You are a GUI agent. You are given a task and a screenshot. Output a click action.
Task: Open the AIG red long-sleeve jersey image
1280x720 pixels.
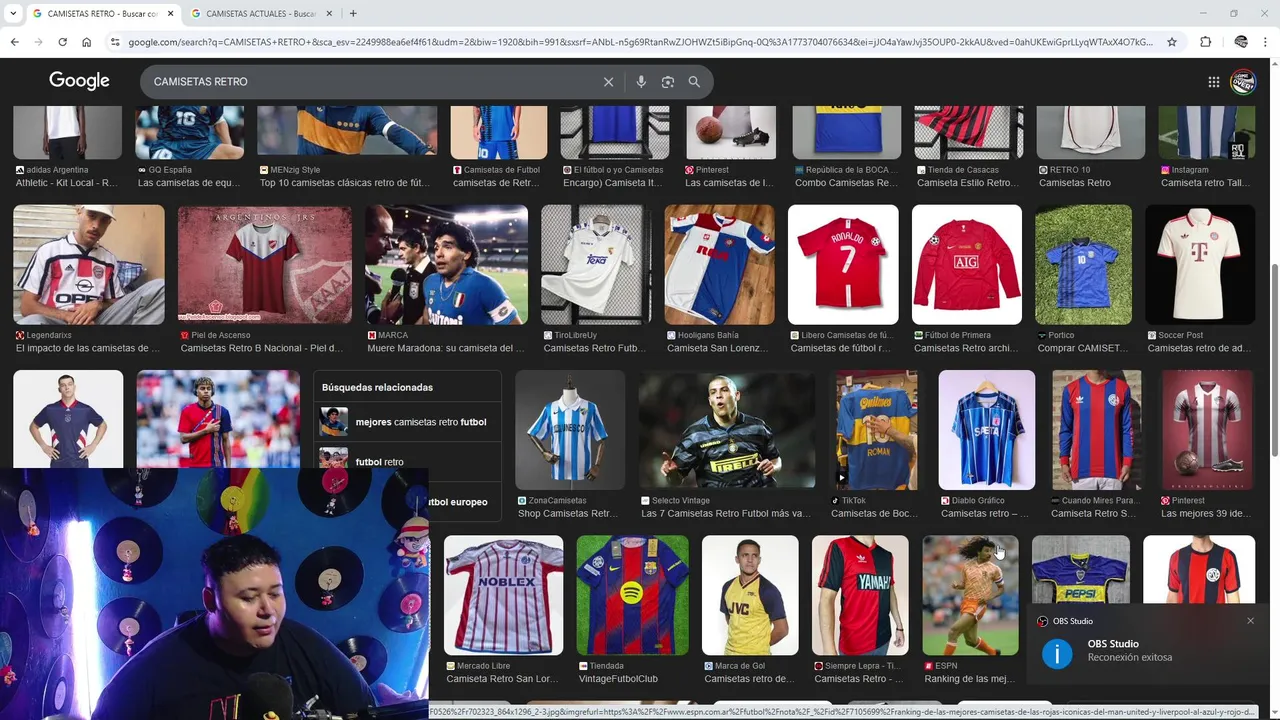pos(967,265)
